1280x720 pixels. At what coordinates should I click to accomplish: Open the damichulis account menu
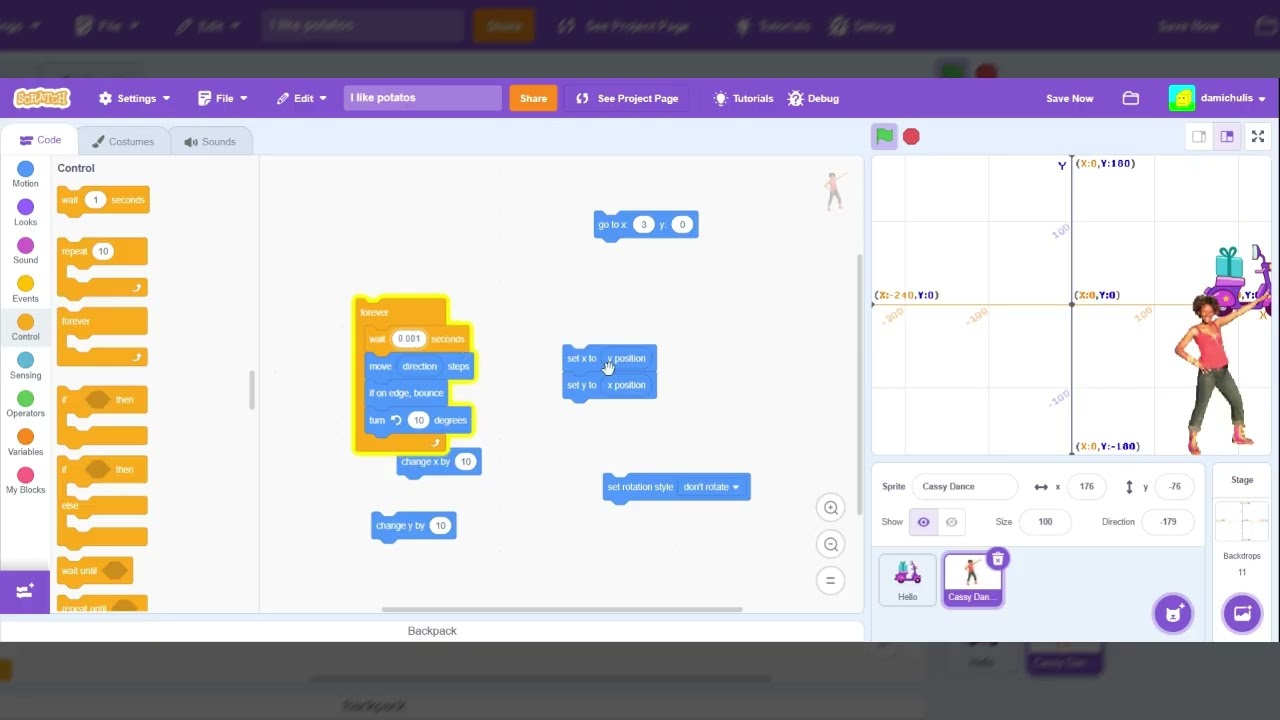(1217, 98)
